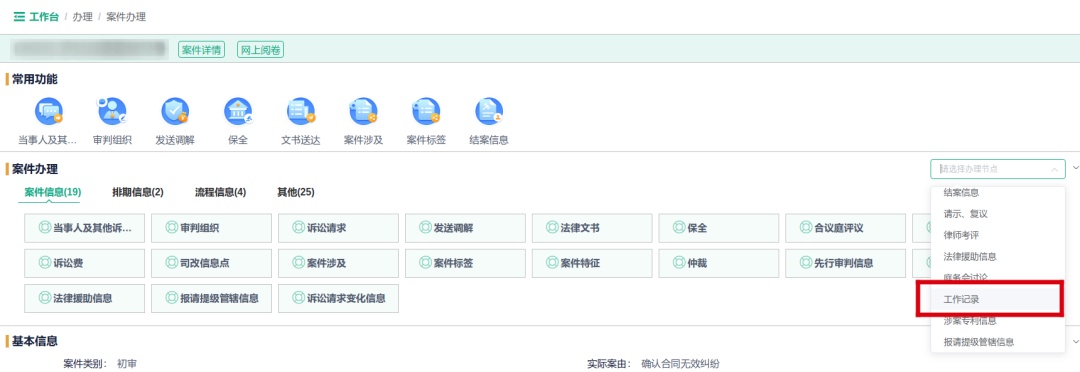Open the 诉讼请求 case info card
The height and width of the screenshot is (372, 1080).
click(x=338, y=228)
